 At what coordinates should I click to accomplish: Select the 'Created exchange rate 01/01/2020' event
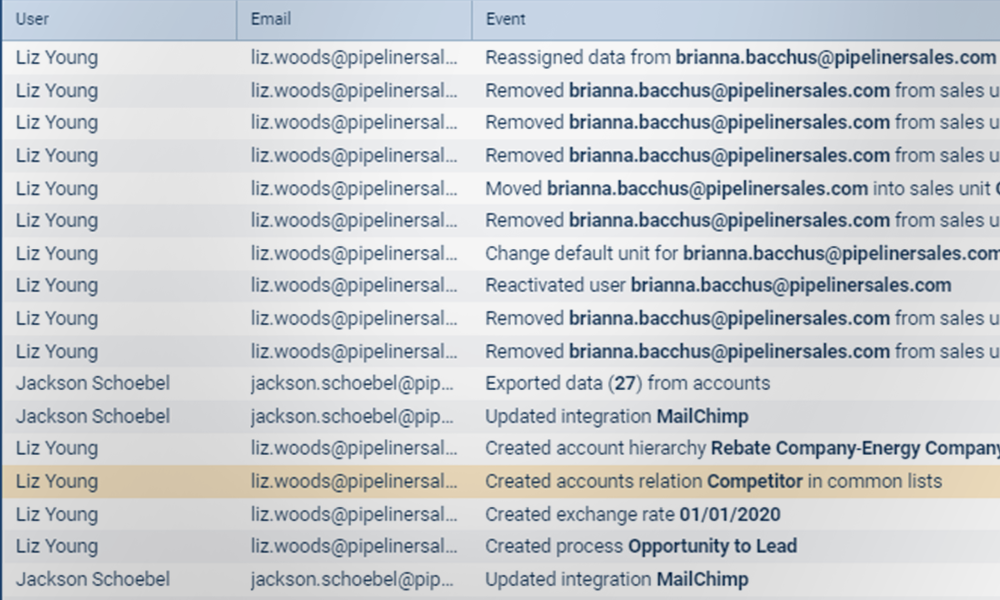click(632, 514)
